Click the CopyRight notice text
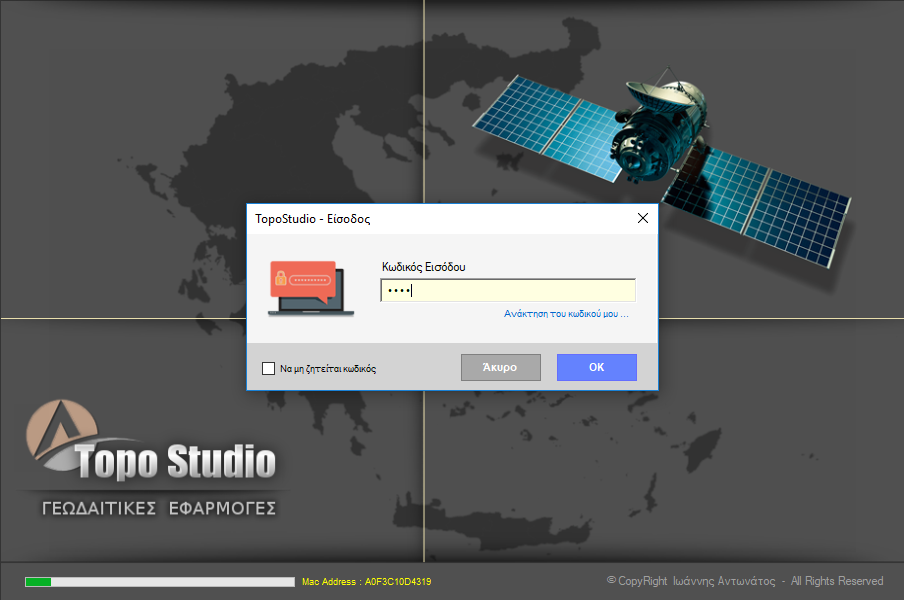 [x=745, y=581]
